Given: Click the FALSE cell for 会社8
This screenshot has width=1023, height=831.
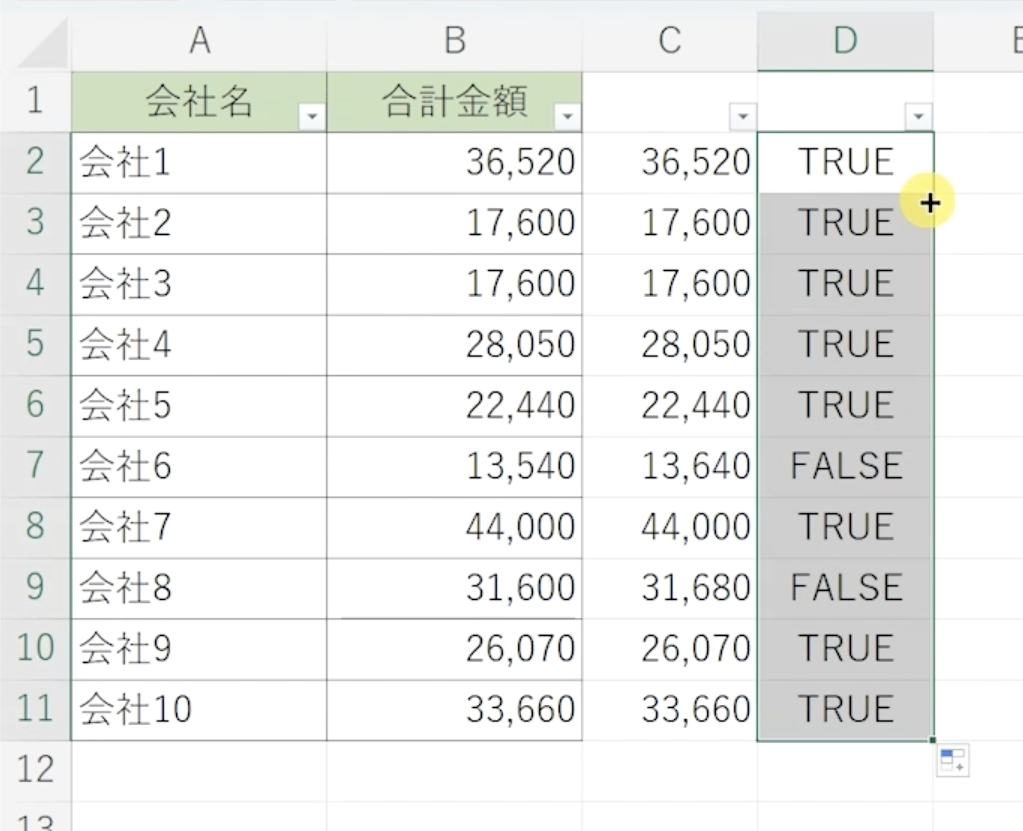Looking at the screenshot, I should [845, 588].
